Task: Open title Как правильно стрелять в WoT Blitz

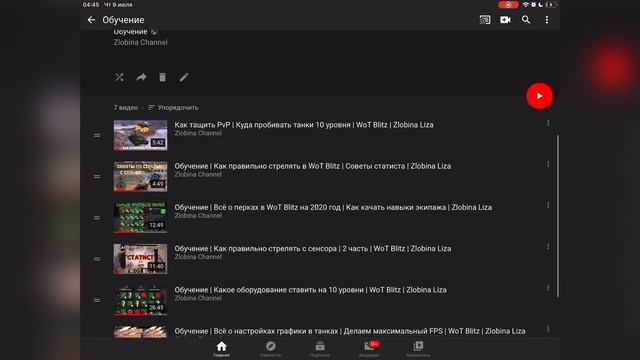Action: tap(313, 166)
